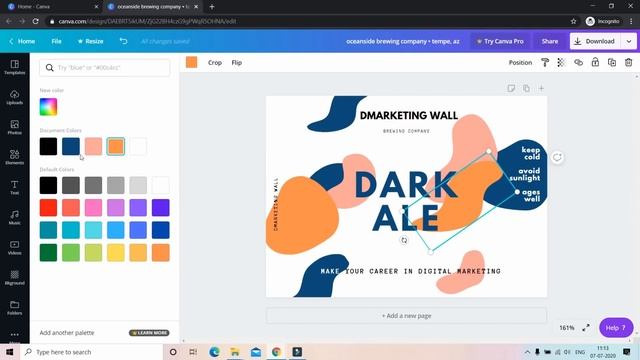640x360 pixels.
Task: Open Microsoft Edge from taskbar
Action: 214,352
